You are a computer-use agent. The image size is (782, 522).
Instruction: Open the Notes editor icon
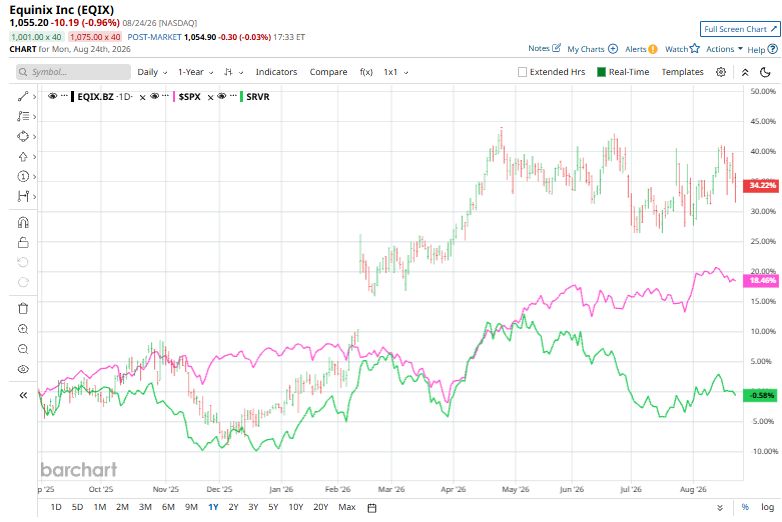557,48
